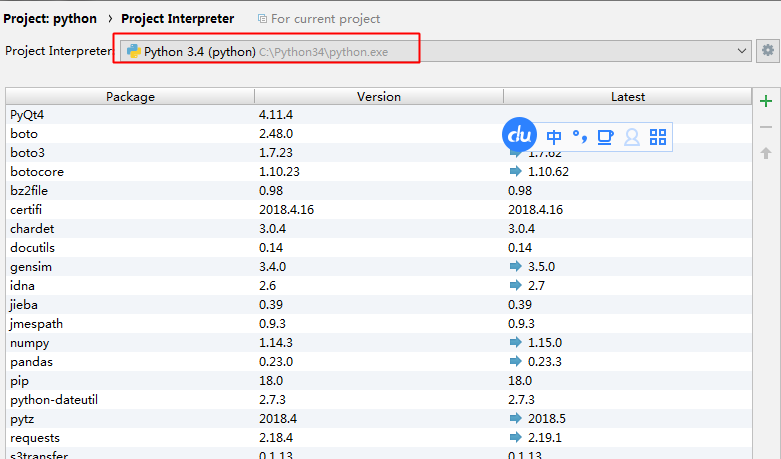The height and width of the screenshot is (459, 781).
Task: Select the bz2file package row
Action: 379,191
